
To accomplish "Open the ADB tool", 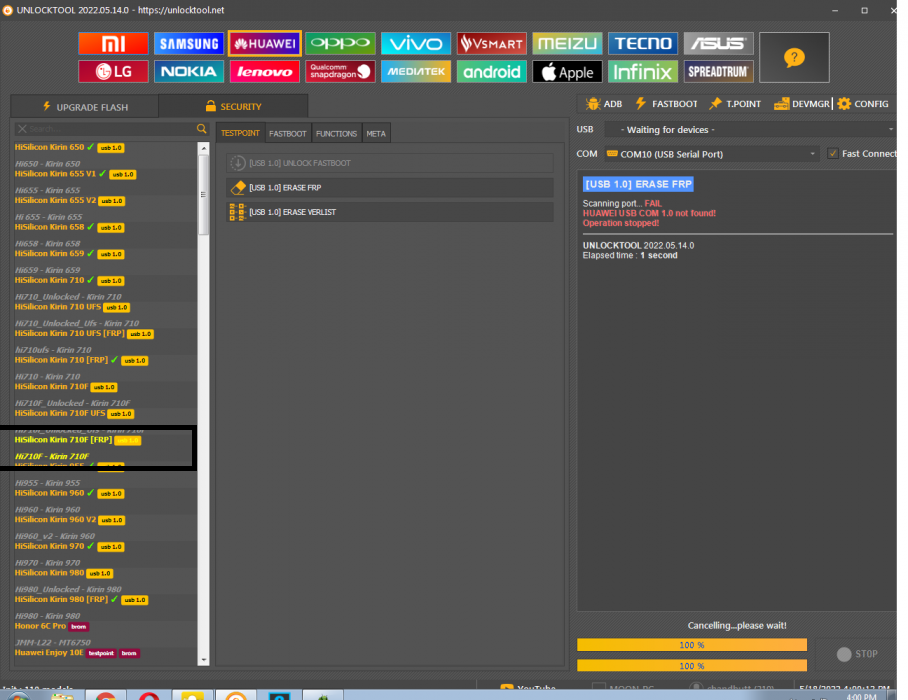I will point(604,104).
